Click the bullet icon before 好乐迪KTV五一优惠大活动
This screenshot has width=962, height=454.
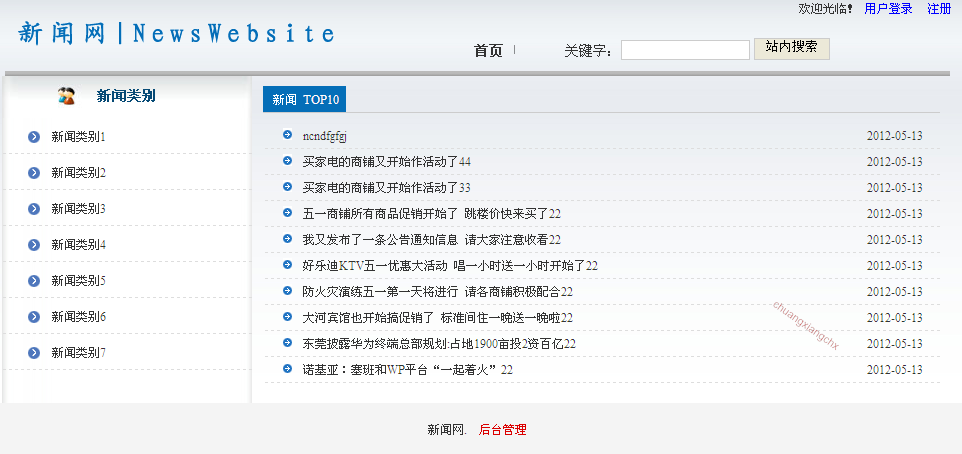pos(287,264)
